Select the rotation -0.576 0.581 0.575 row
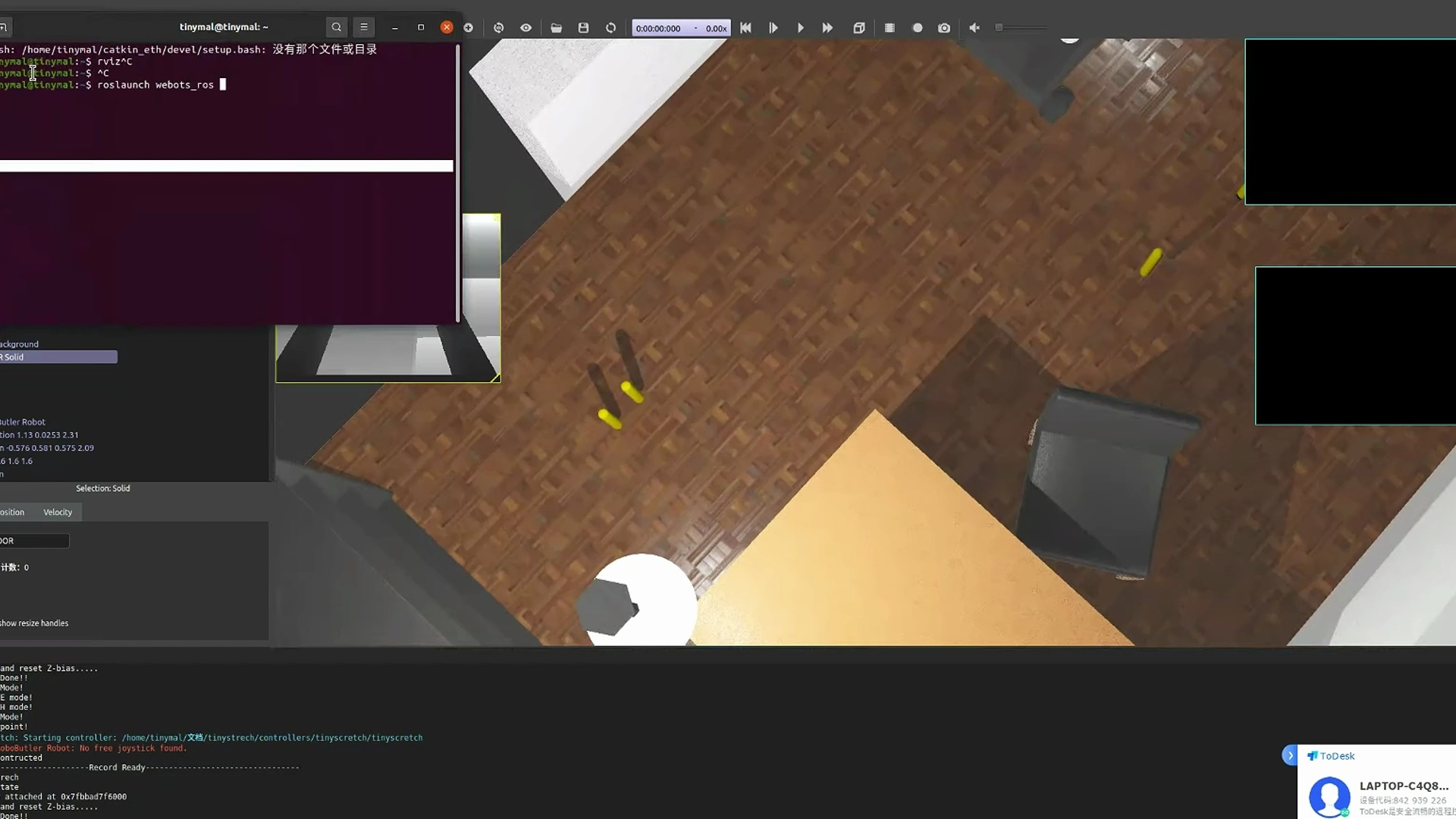The image size is (1456, 819). pyautogui.click(x=47, y=448)
